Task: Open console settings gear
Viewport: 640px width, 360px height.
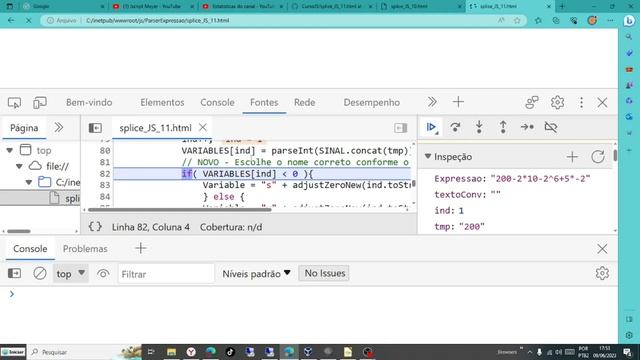Action: [x=602, y=273]
